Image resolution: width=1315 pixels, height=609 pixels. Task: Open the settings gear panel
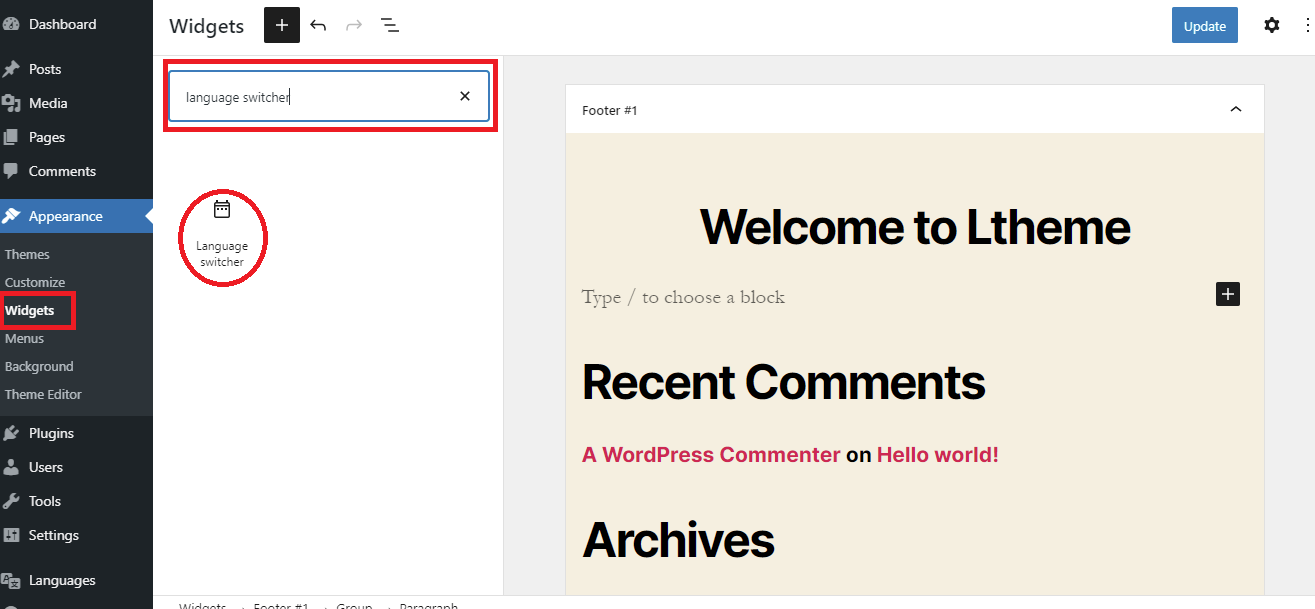coord(1272,25)
